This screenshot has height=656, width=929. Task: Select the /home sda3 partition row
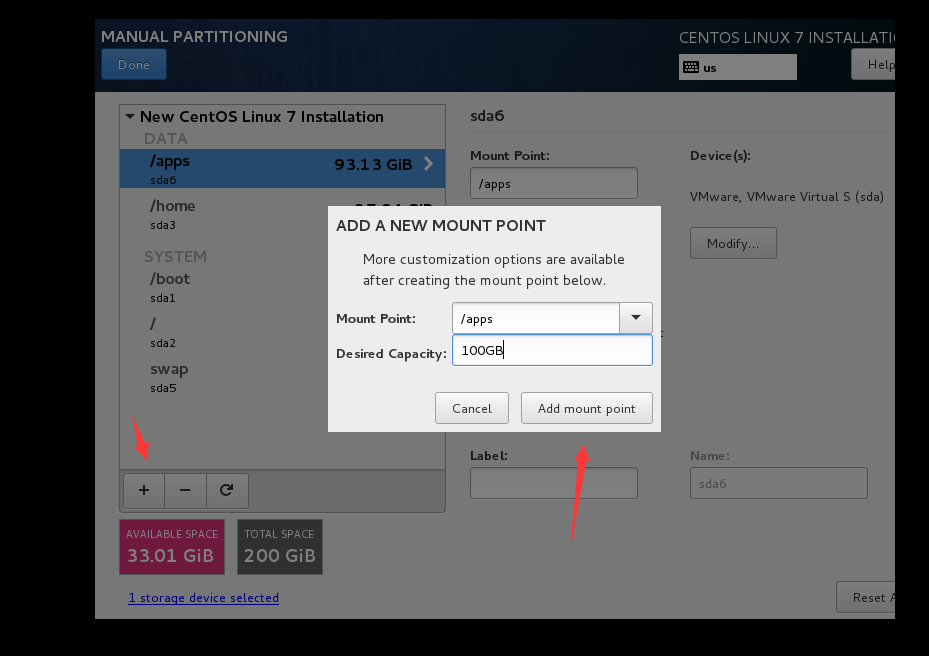coord(283,214)
